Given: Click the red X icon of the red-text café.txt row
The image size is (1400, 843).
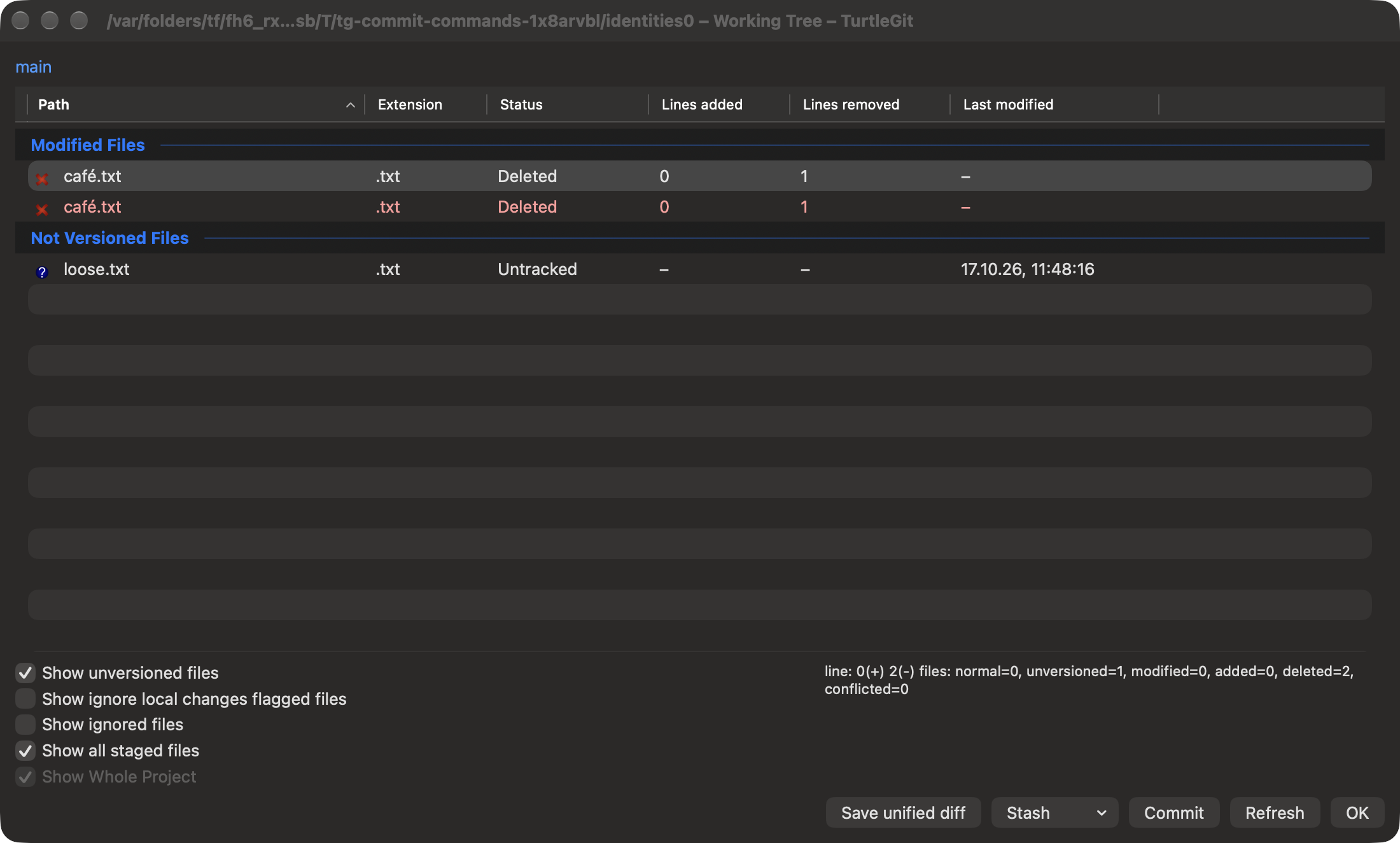Looking at the screenshot, I should (42, 209).
